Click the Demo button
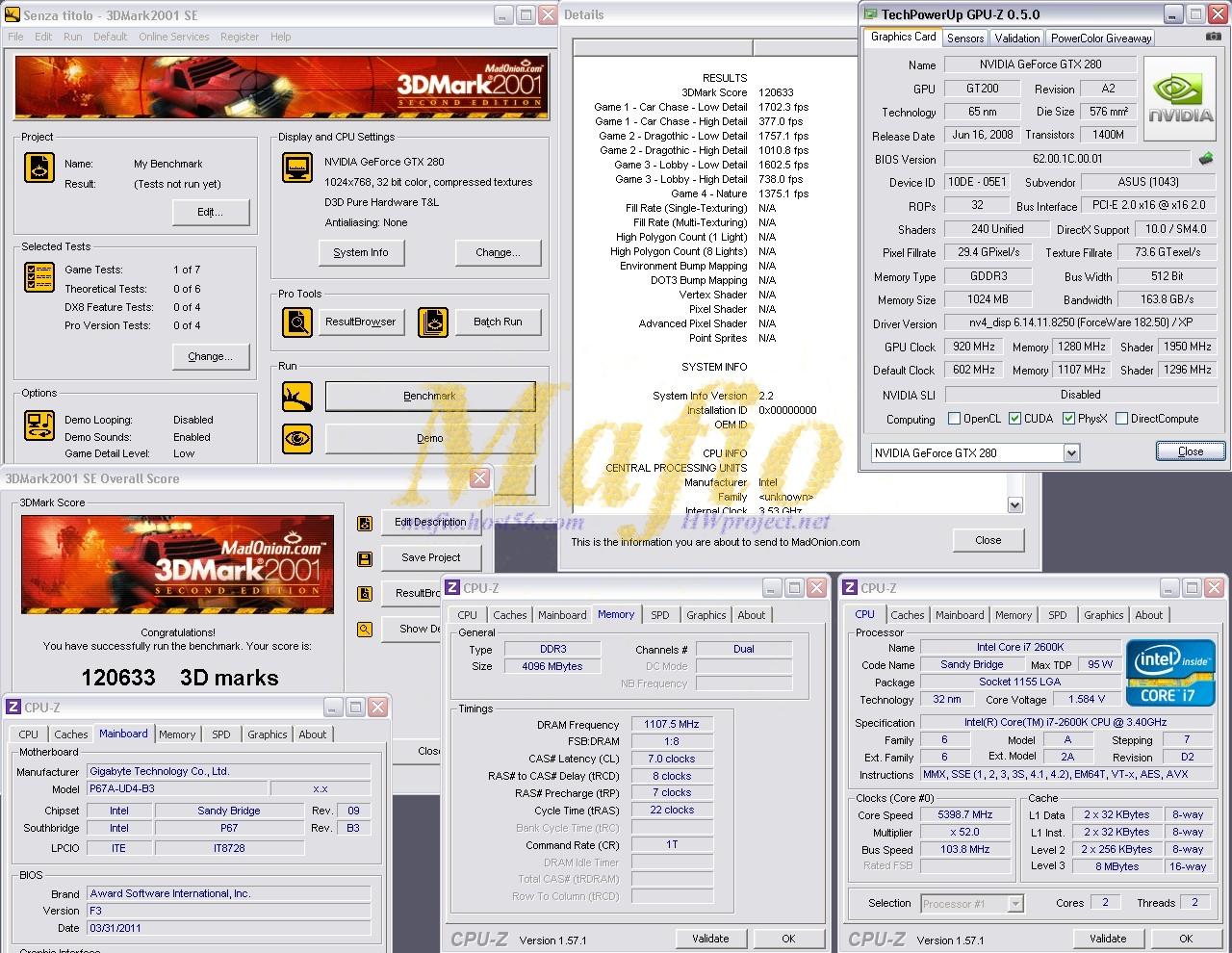The height and width of the screenshot is (953, 1232). (x=430, y=439)
